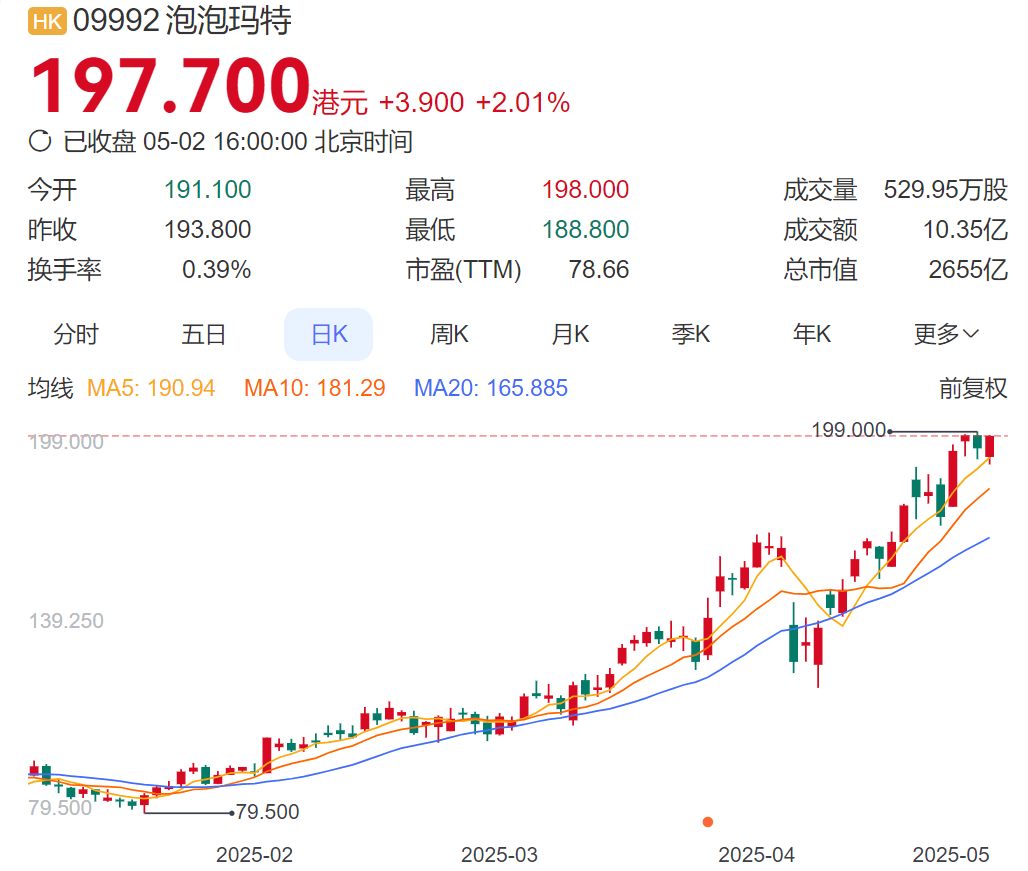The height and width of the screenshot is (871, 1028).
Task: Click the 成交量 value 529.95万股
Action: click(945, 190)
